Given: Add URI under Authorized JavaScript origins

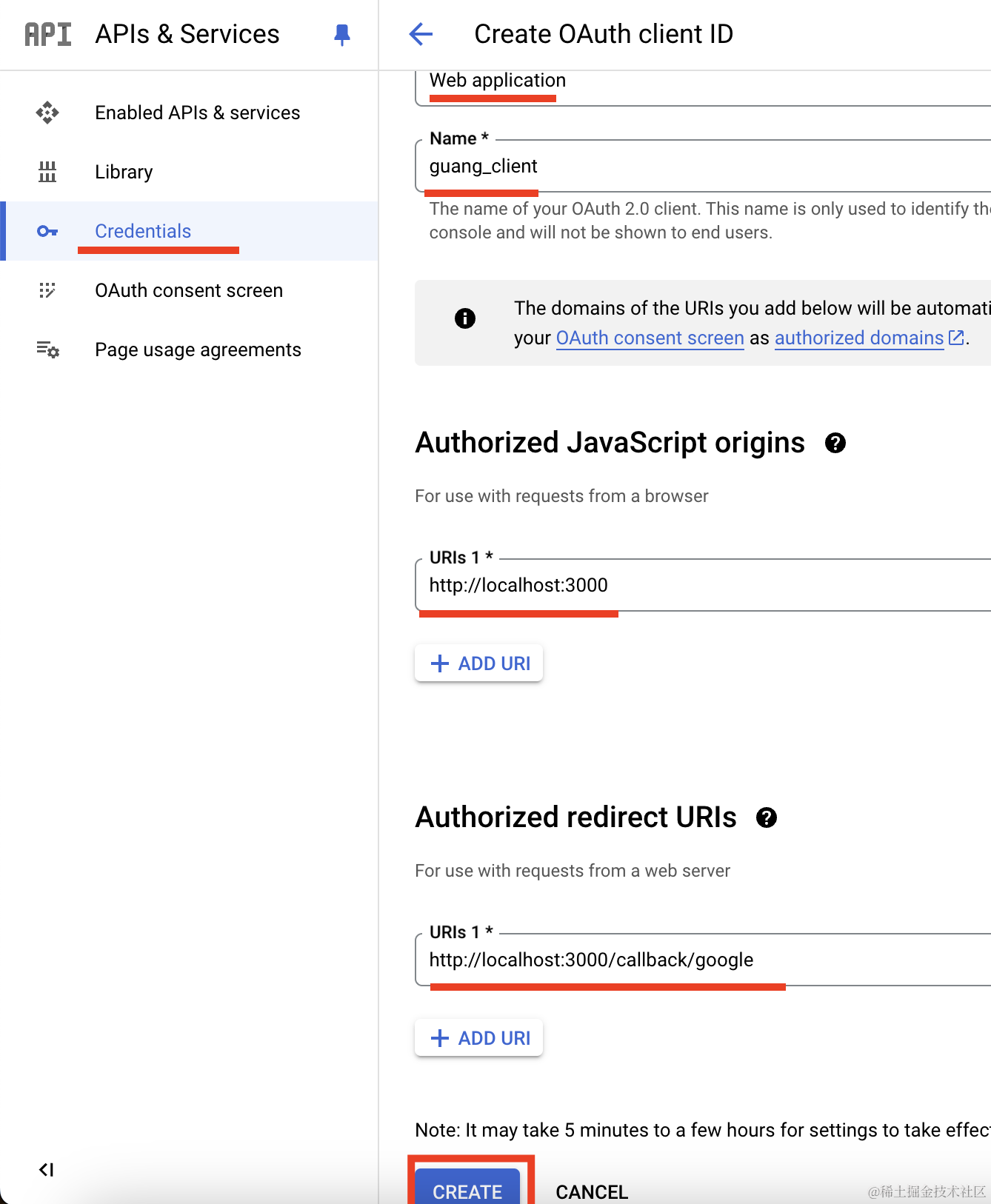Looking at the screenshot, I should coord(479,663).
